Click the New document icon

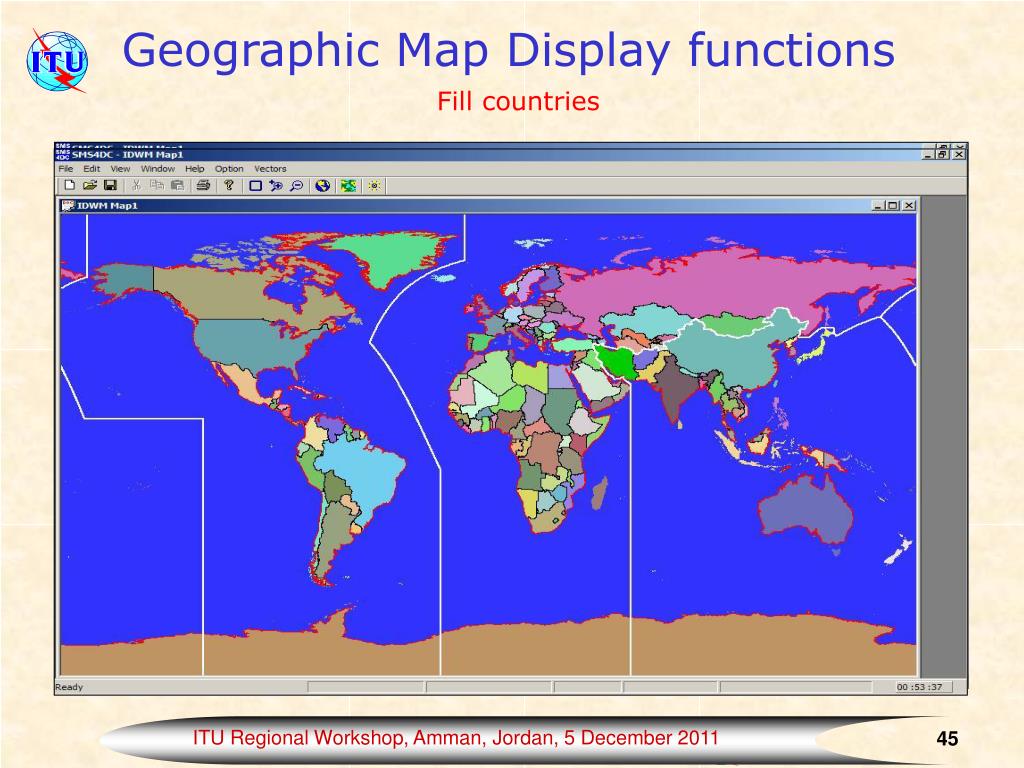[68, 185]
